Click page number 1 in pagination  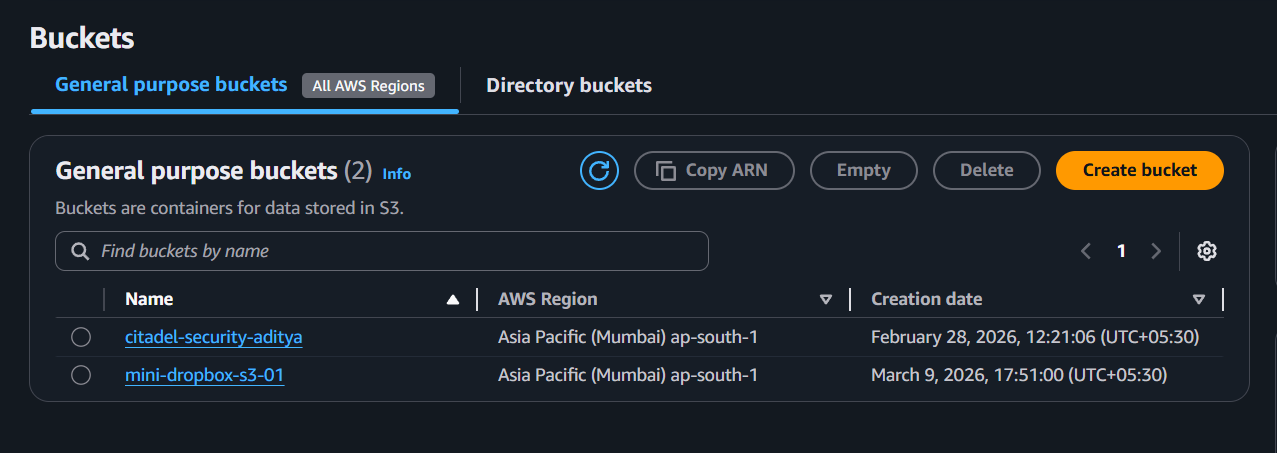click(x=1121, y=251)
